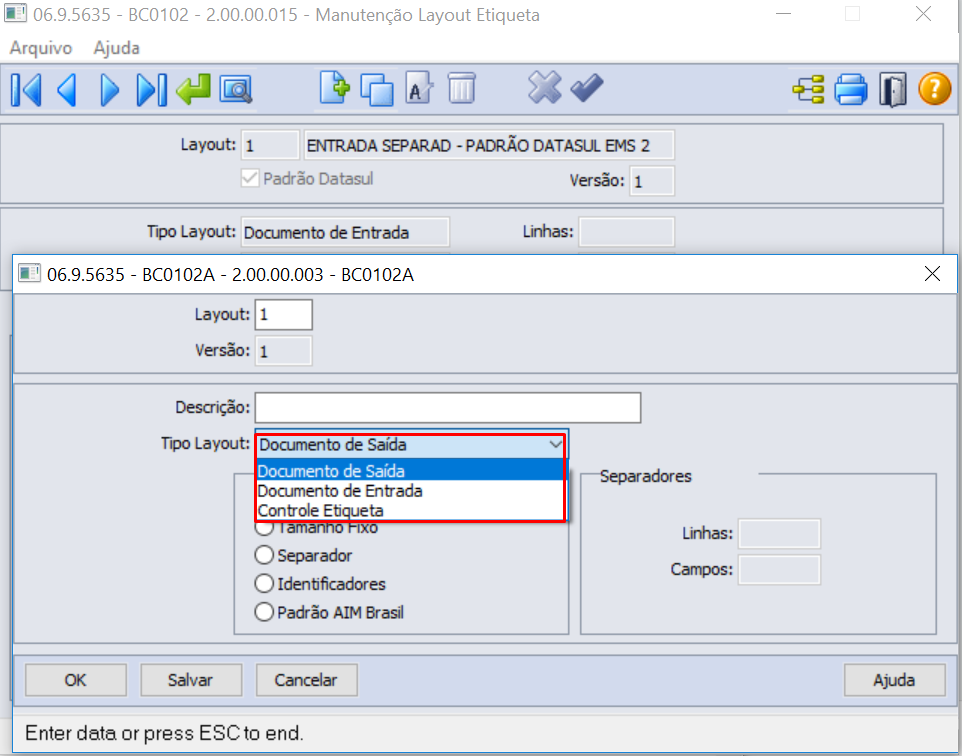
Task: Select the Separador radio option
Action: click(x=264, y=555)
